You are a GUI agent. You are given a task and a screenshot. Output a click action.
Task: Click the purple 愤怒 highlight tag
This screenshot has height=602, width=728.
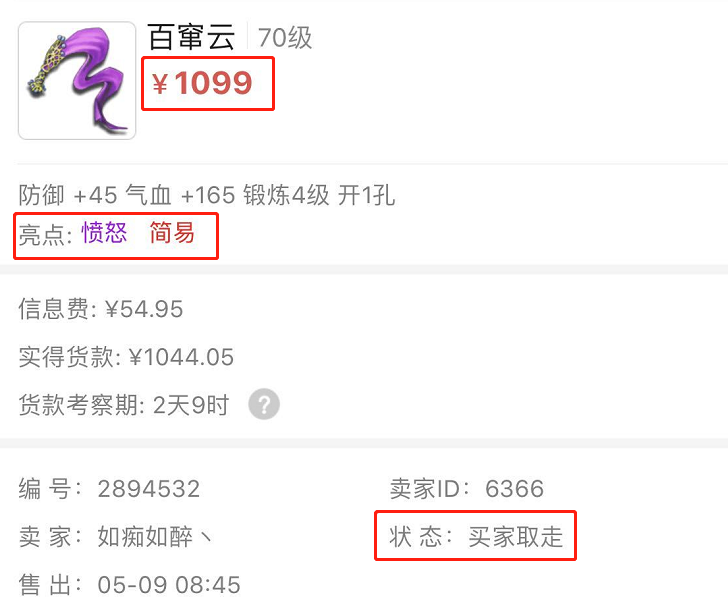pyautogui.click(x=104, y=232)
